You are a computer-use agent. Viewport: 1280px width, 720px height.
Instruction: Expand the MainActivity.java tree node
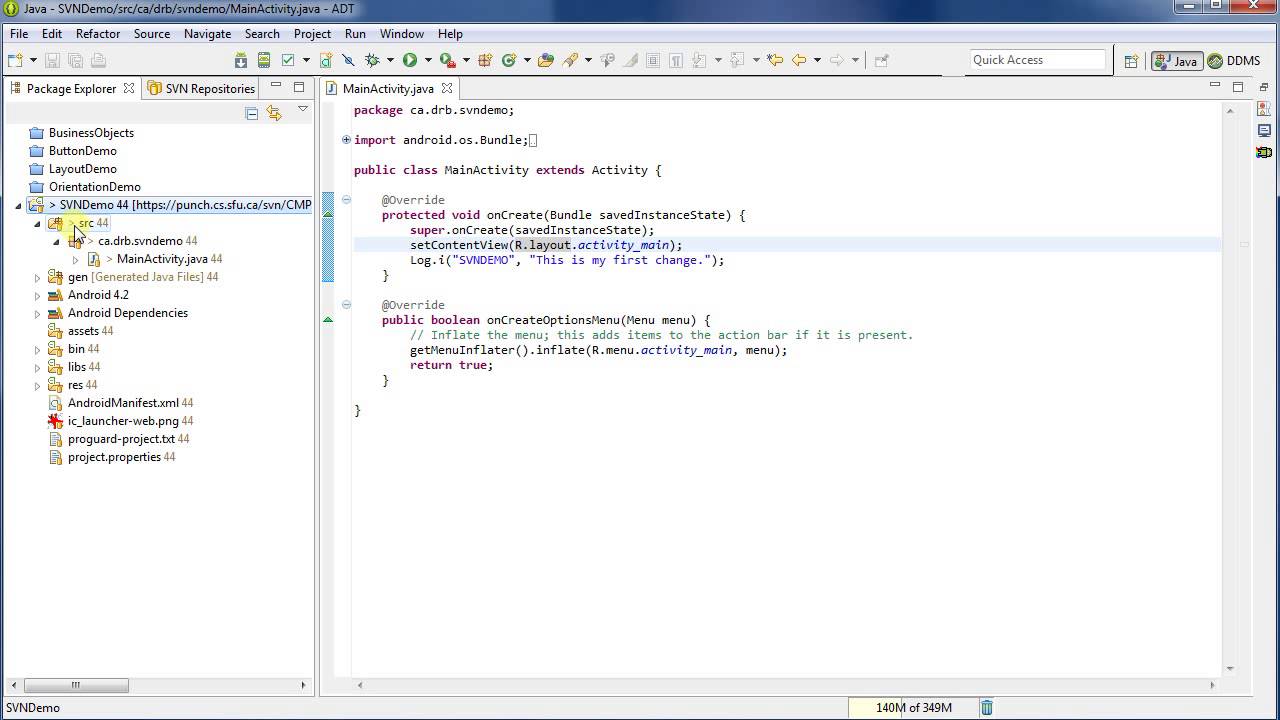[x=75, y=260]
